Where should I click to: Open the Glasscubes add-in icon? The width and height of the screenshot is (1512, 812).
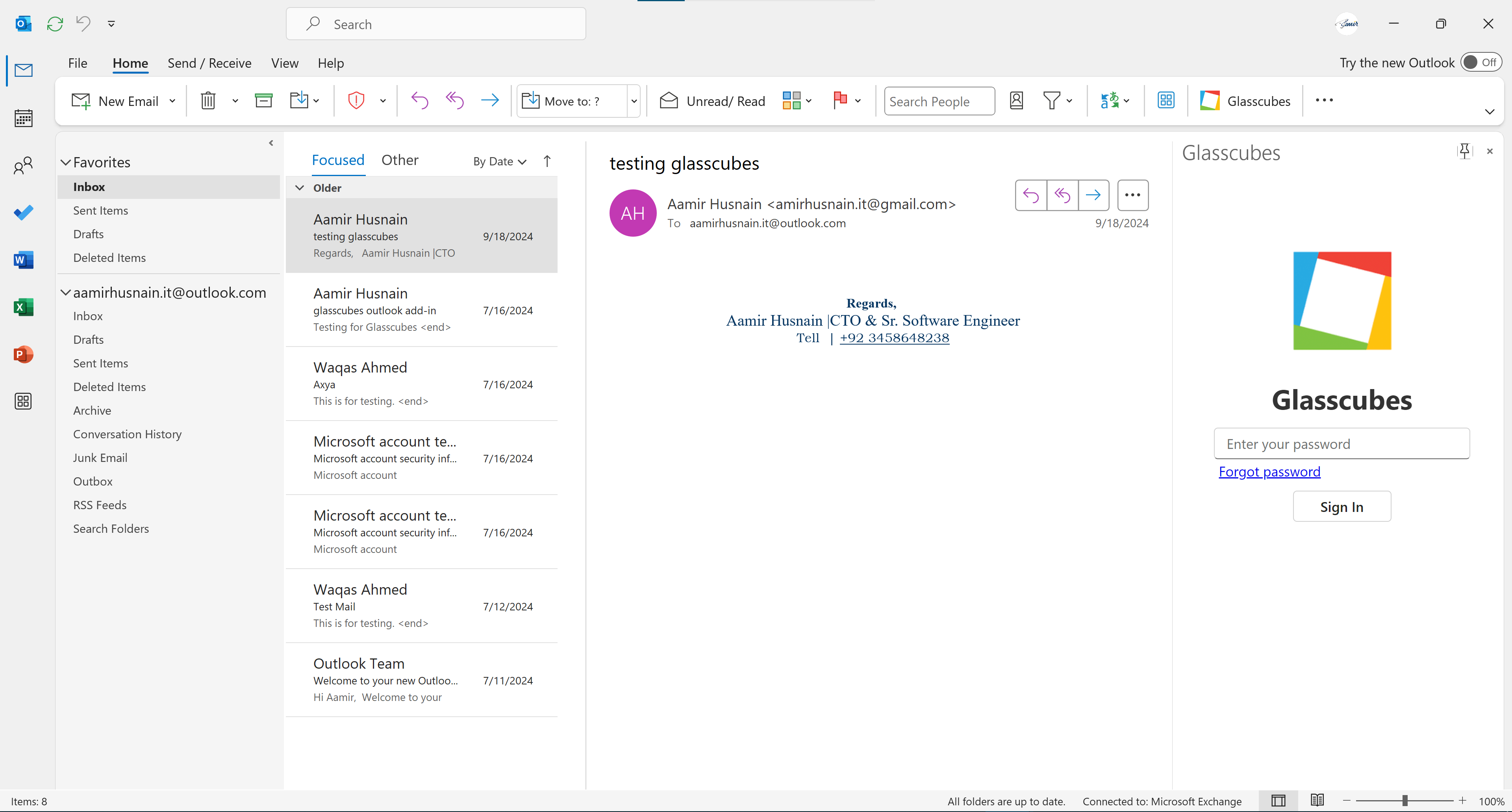pyautogui.click(x=1210, y=100)
